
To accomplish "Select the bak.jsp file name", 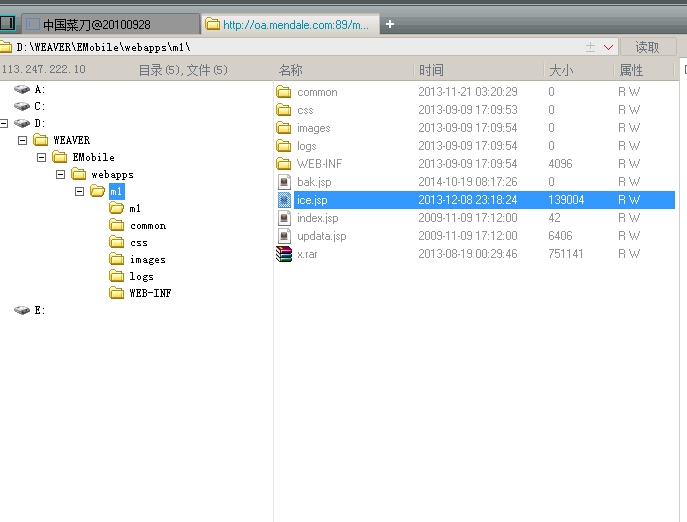I will pos(314,182).
